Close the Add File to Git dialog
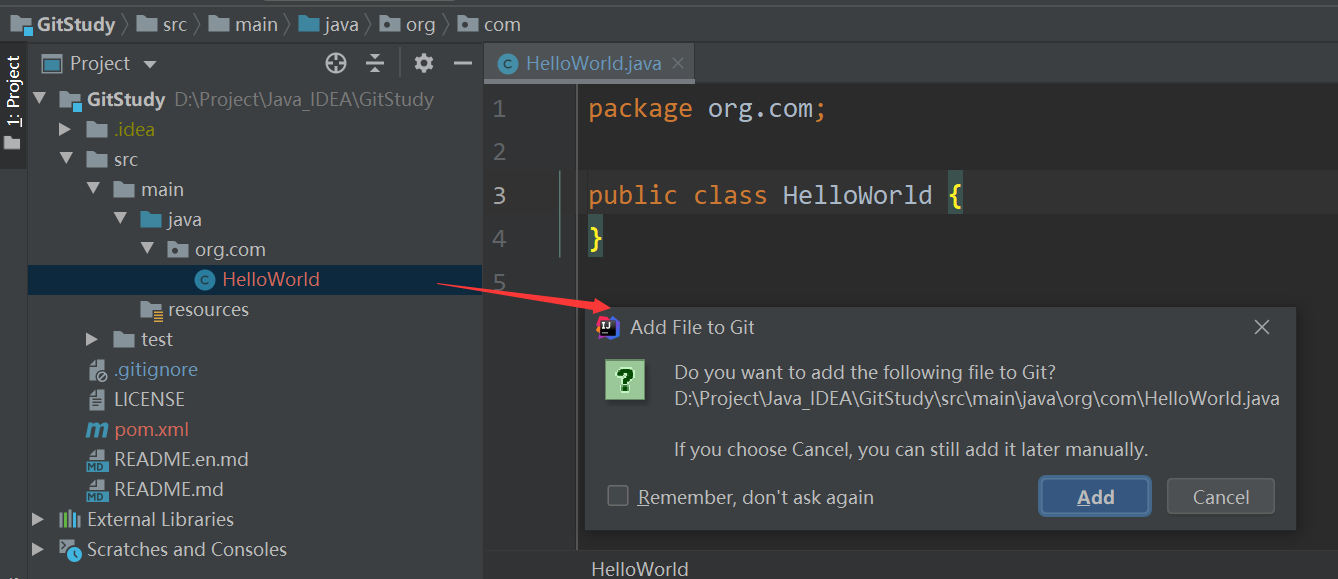The width and height of the screenshot is (1338, 579). (x=1262, y=327)
